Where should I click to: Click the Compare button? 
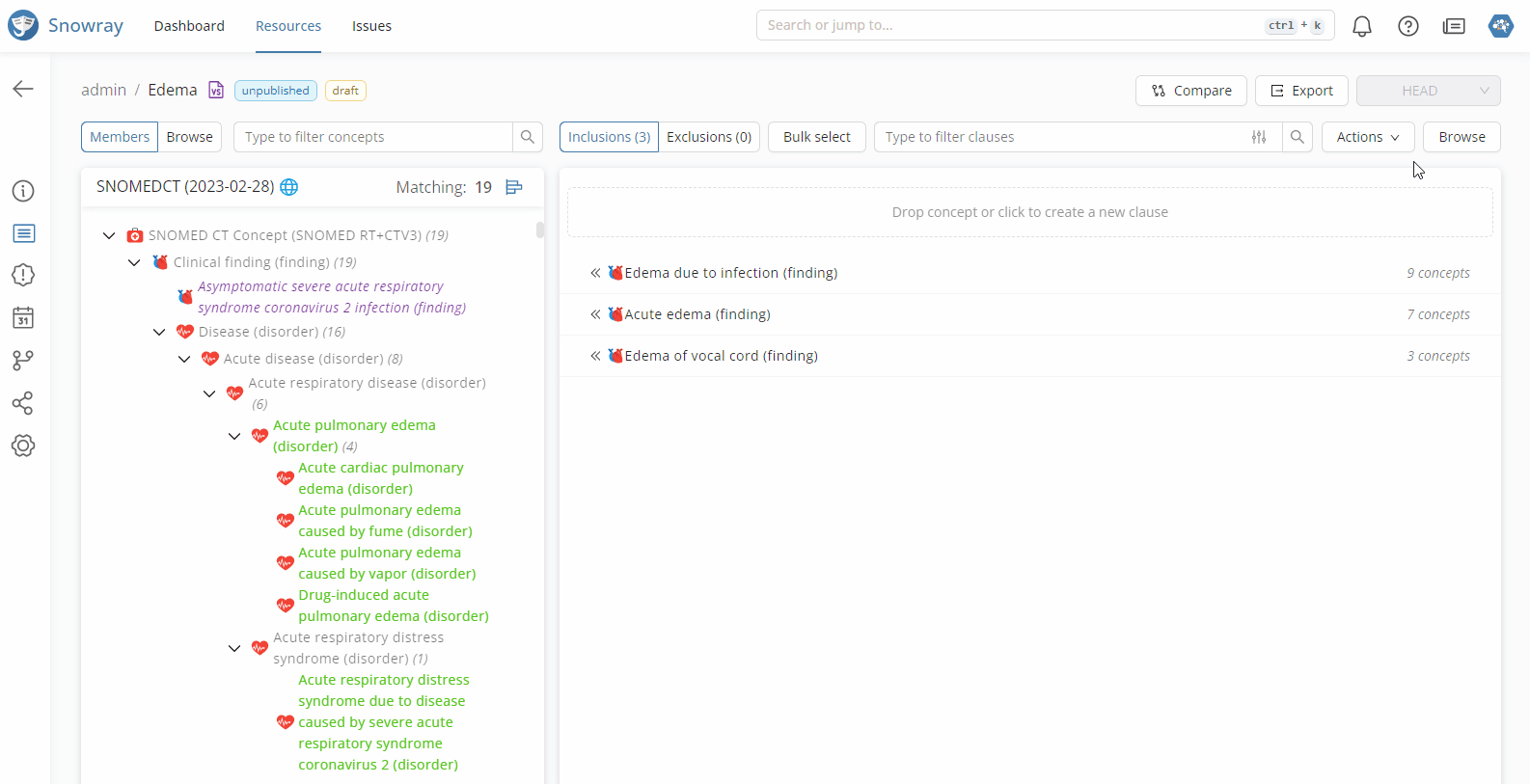point(1190,91)
